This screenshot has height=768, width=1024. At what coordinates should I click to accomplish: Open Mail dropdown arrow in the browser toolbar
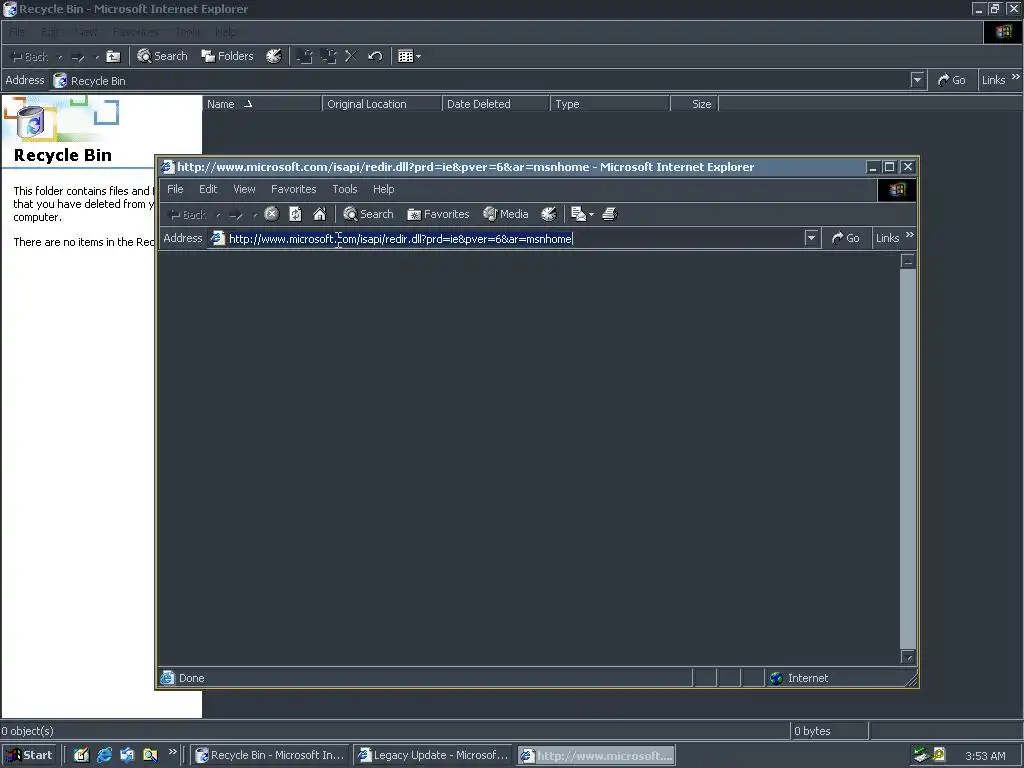coord(591,214)
